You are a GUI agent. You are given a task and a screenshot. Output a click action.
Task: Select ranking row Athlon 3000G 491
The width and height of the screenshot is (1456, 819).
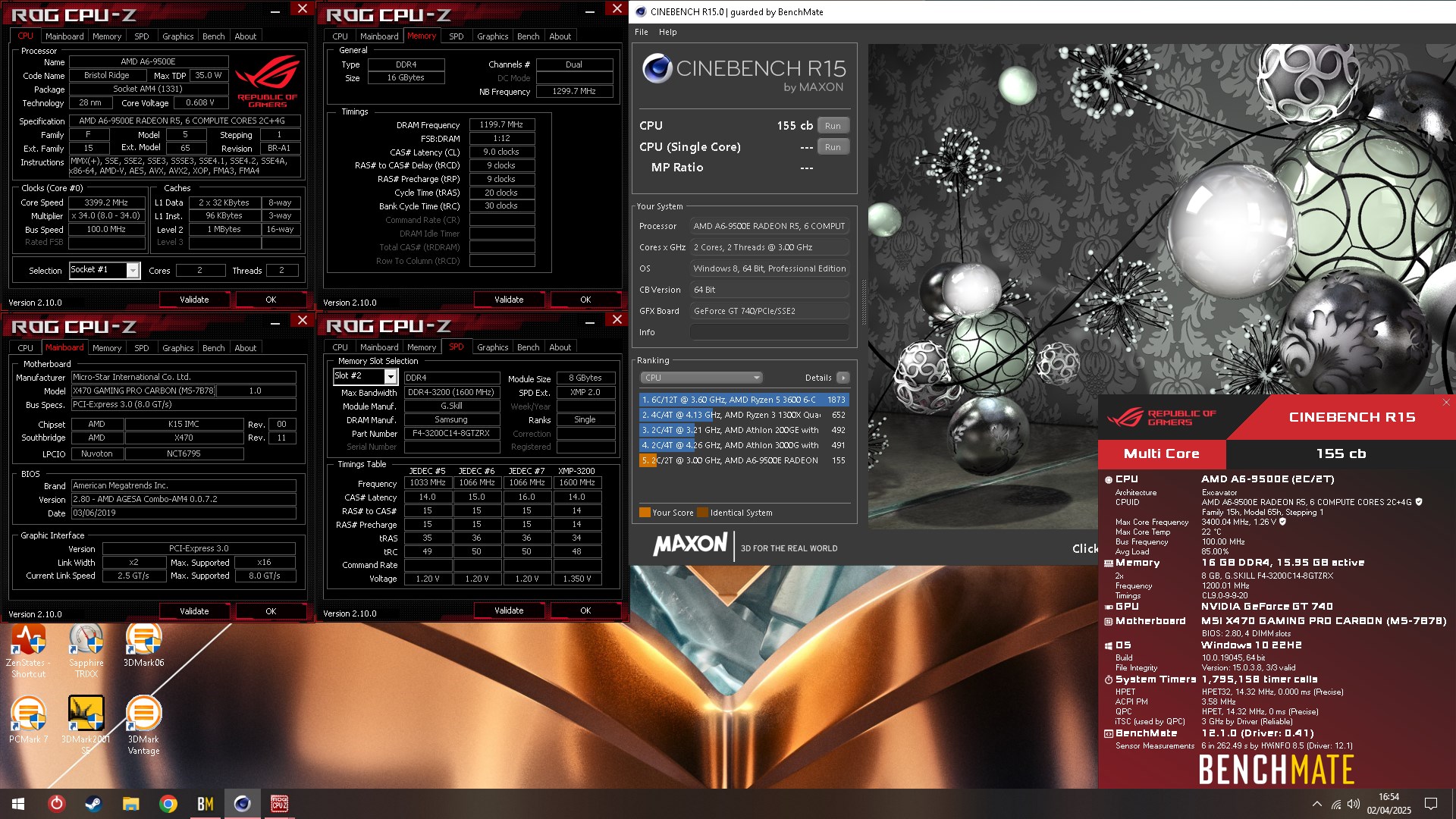(x=744, y=445)
